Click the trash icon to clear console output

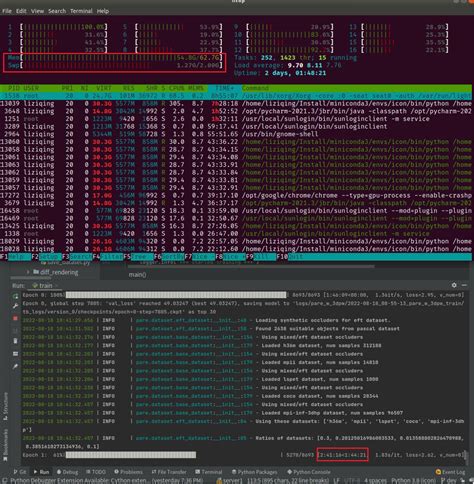[15, 341]
